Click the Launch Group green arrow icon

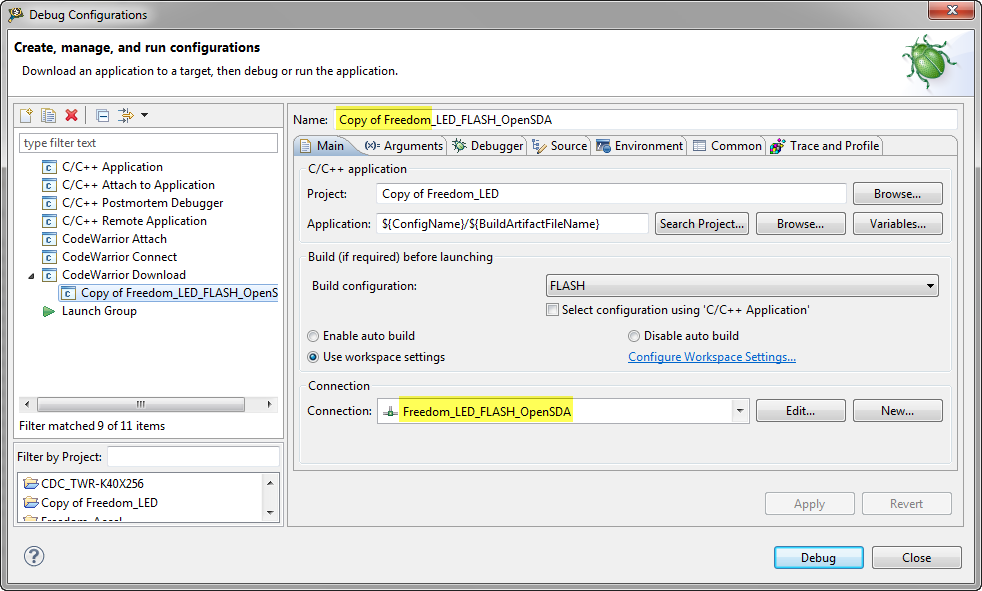pyautogui.click(x=48, y=311)
